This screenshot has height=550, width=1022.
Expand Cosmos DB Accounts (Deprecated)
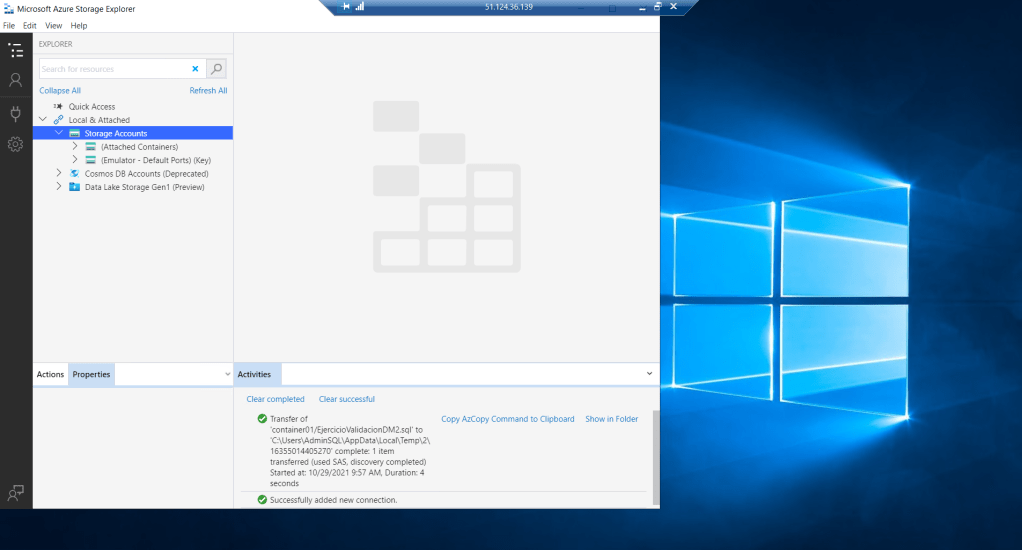tap(59, 173)
